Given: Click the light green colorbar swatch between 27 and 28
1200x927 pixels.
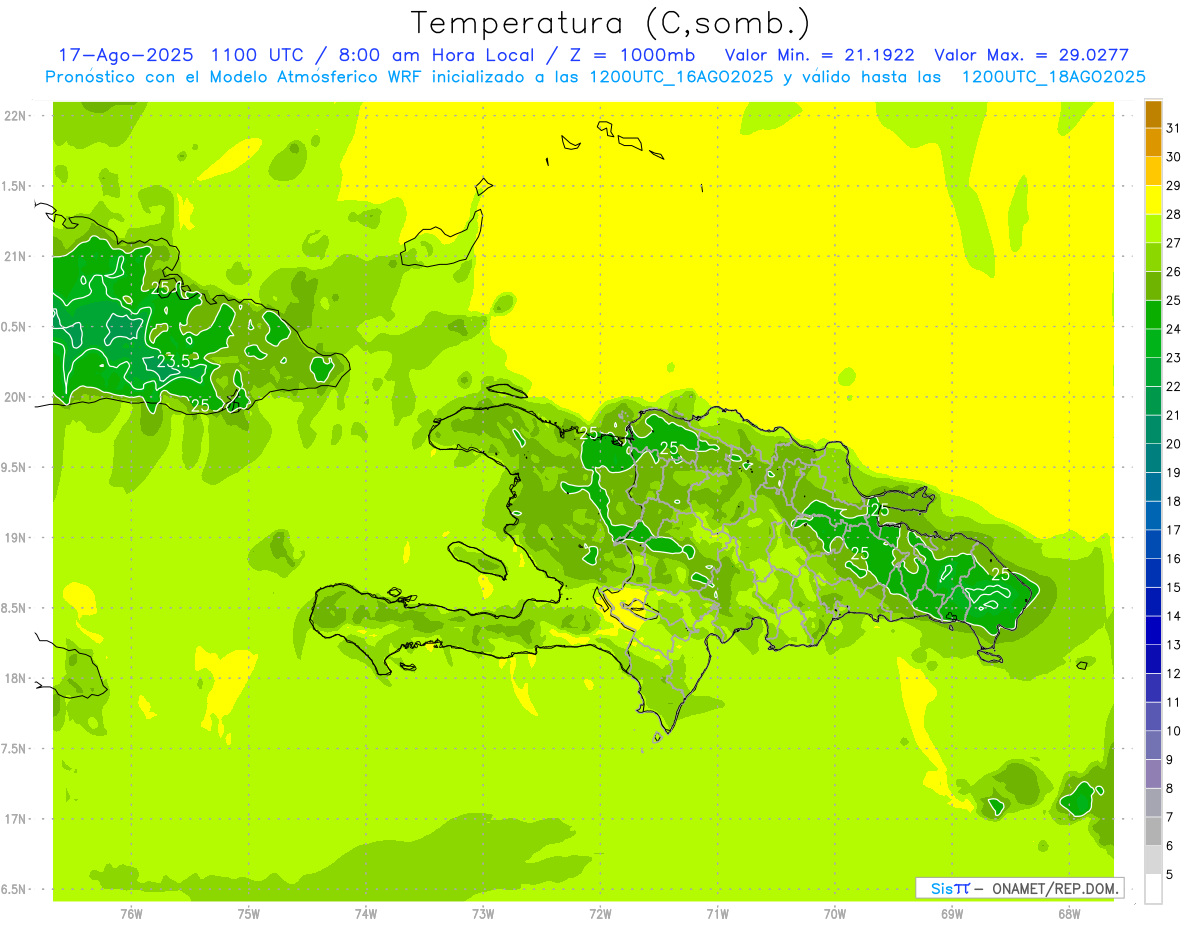Looking at the screenshot, I should coord(1153,229).
